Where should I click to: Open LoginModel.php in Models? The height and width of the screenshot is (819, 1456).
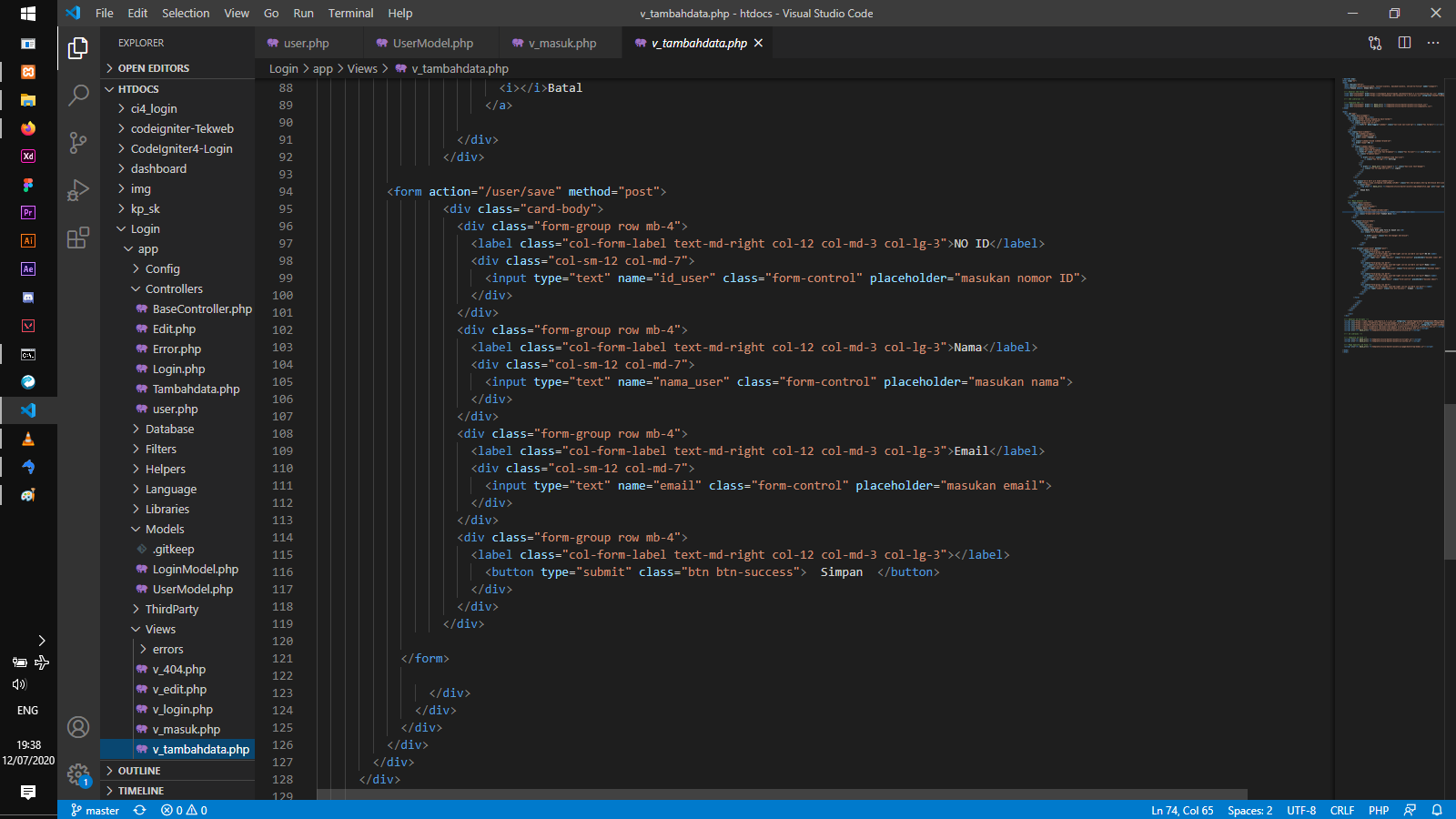177,569
